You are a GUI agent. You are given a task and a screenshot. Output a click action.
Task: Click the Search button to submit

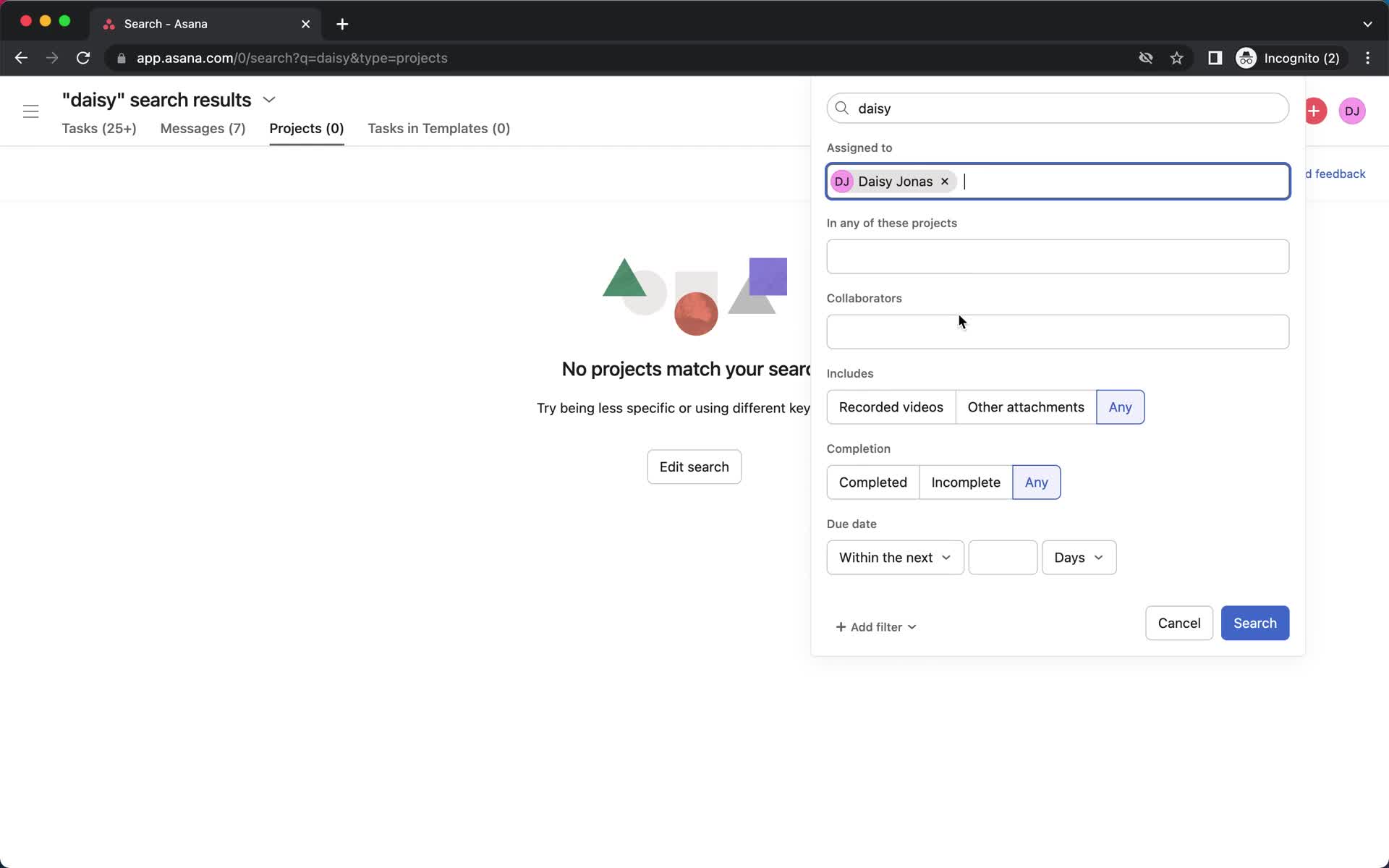point(1254,622)
